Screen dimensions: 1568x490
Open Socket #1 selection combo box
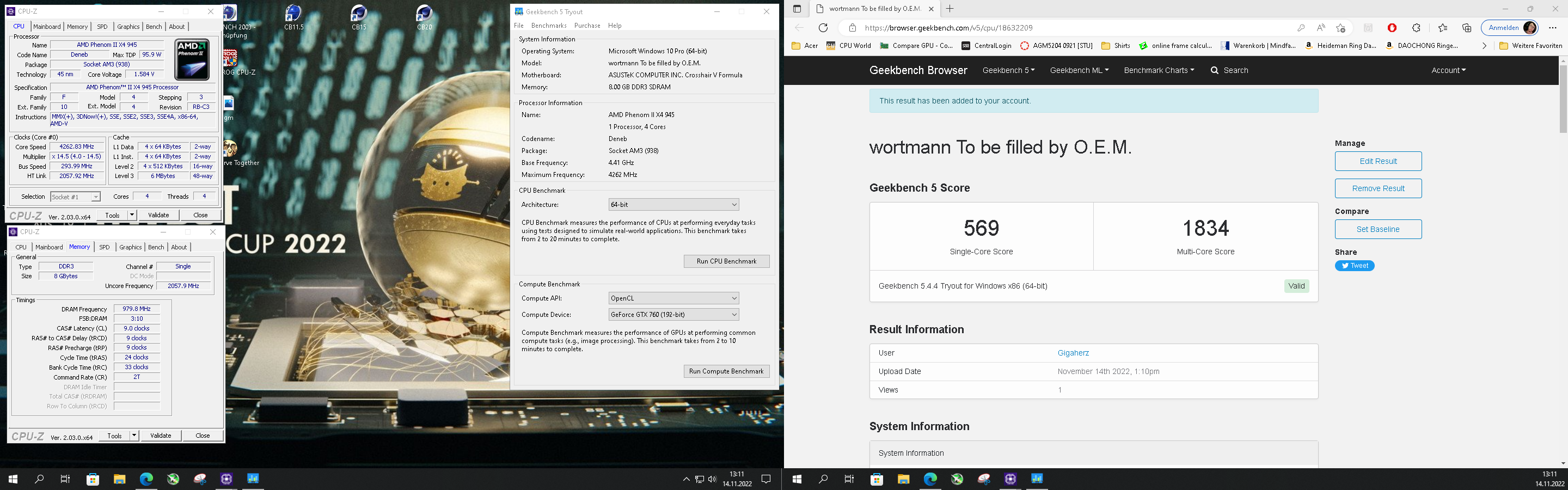(x=75, y=197)
